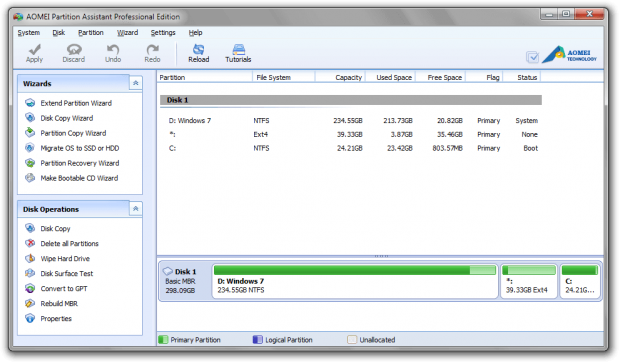This screenshot has height=363, width=620.
Task: Click Disk Surface Test link text
Action: 66,273
